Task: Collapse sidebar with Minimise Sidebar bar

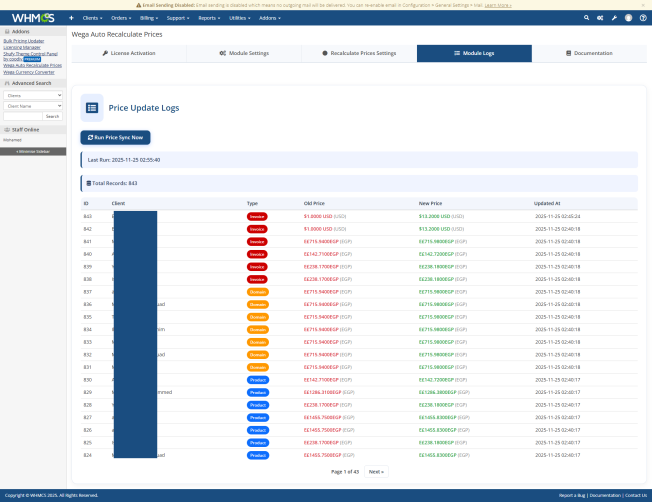Action: 33,151
